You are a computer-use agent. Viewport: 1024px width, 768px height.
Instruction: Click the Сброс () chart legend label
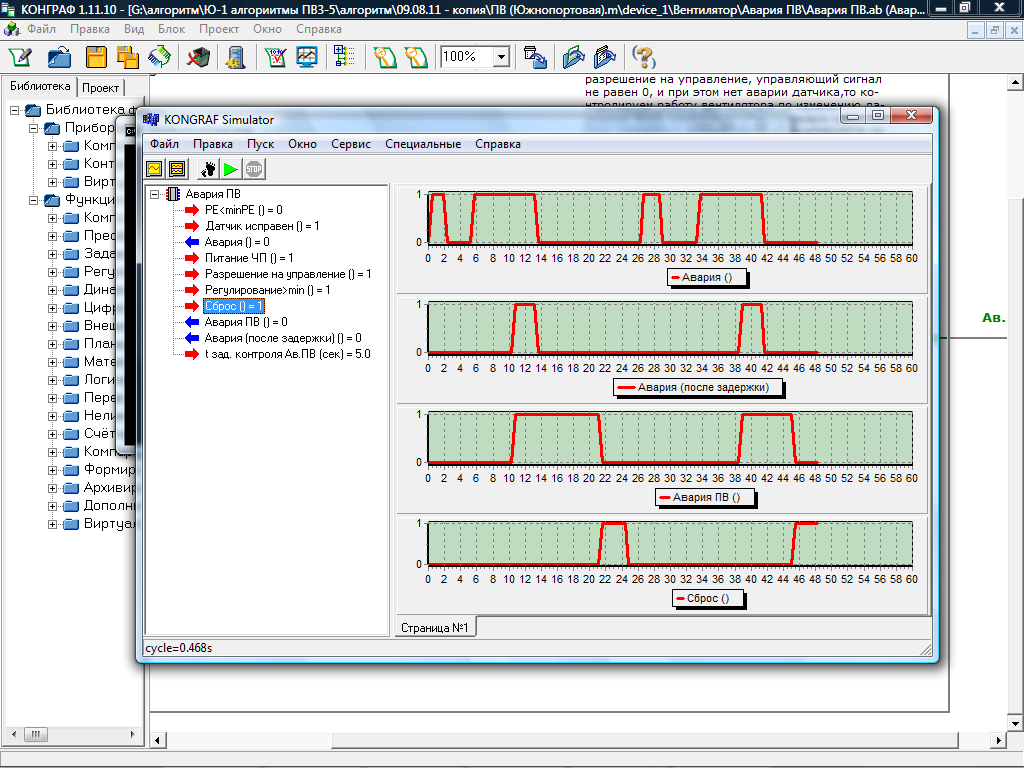coord(708,598)
